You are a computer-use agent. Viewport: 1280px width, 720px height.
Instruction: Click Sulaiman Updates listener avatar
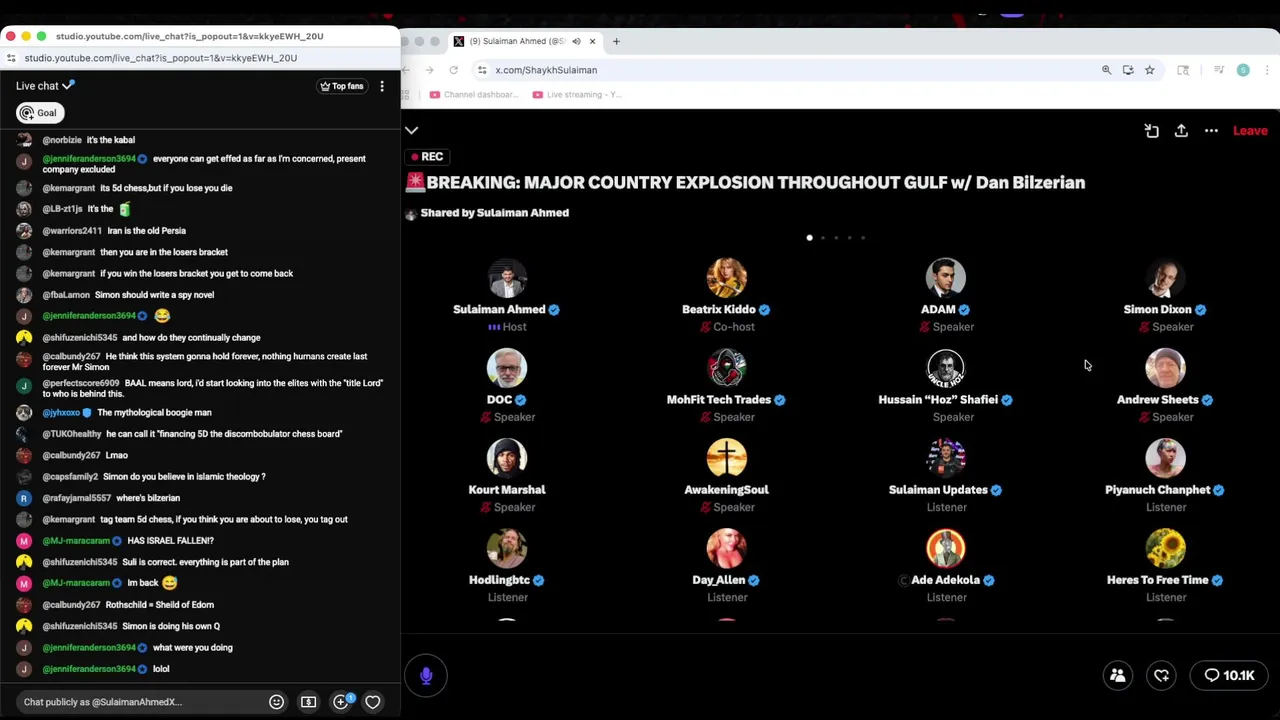click(946, 458)
